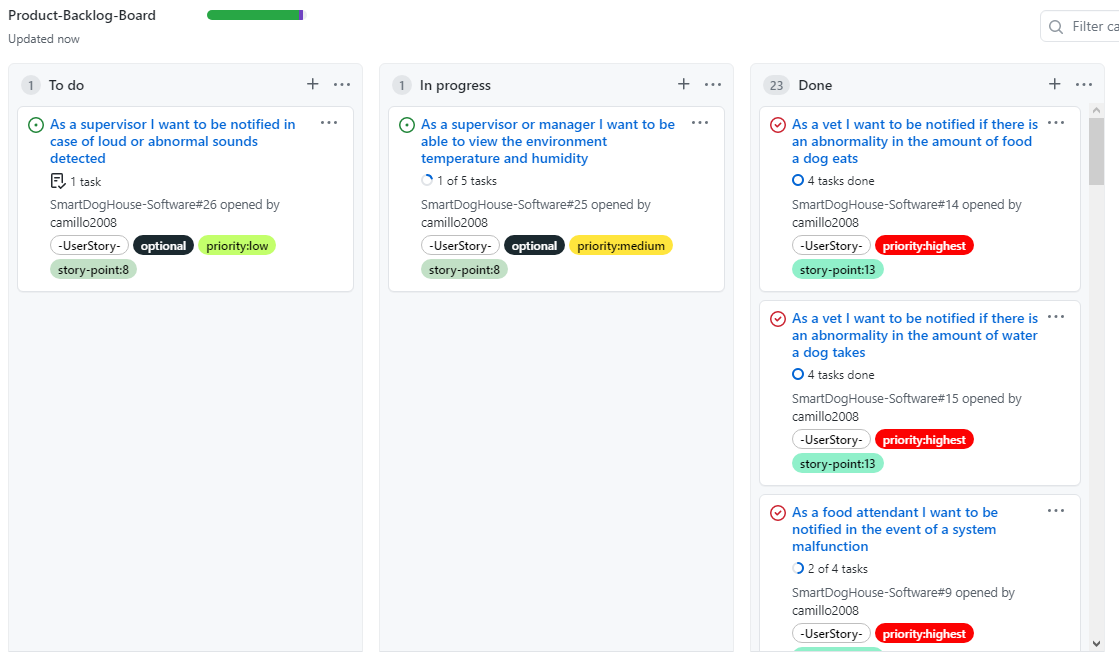Open the card menu on the food attendant card
Viewport: 1119px width, 652px height.
[1056, 510]
